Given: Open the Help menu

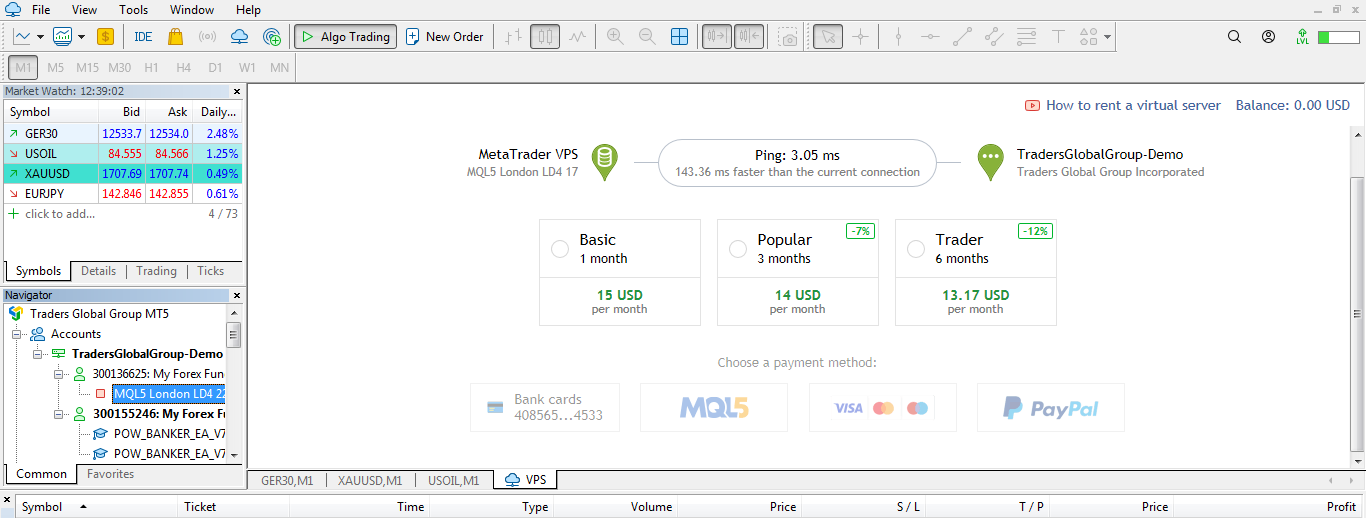Looking at the screenshot, I should 248,10.
